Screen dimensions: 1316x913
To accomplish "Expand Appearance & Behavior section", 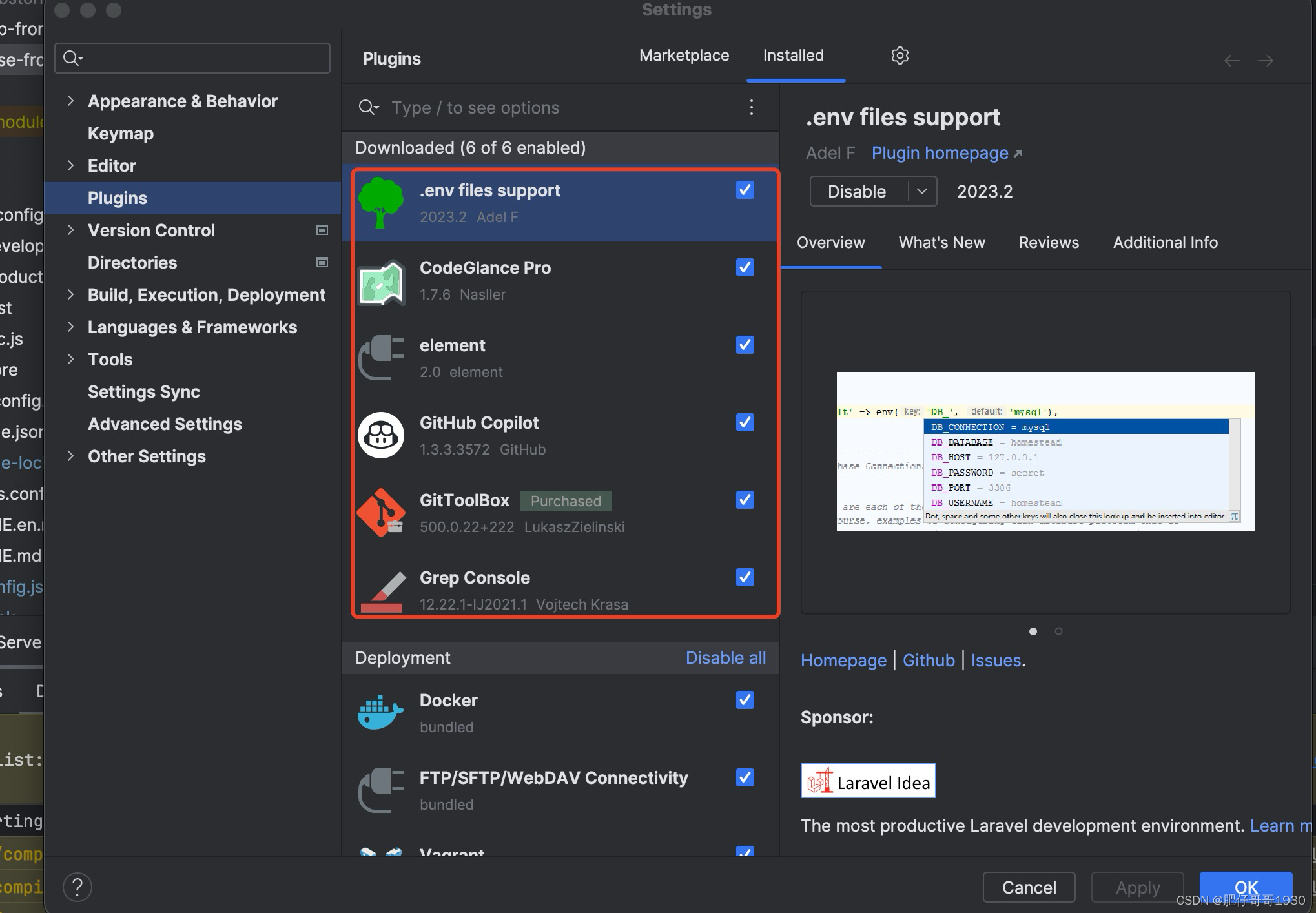I will click(x=70, y=101).
